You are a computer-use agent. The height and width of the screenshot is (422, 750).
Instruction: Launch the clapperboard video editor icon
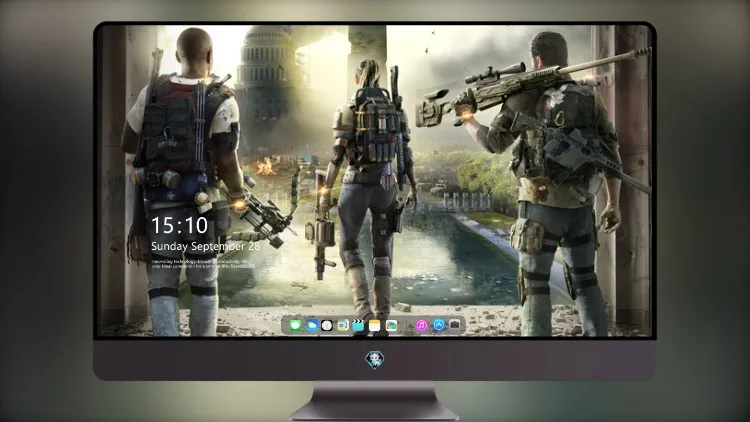[358, 326]
